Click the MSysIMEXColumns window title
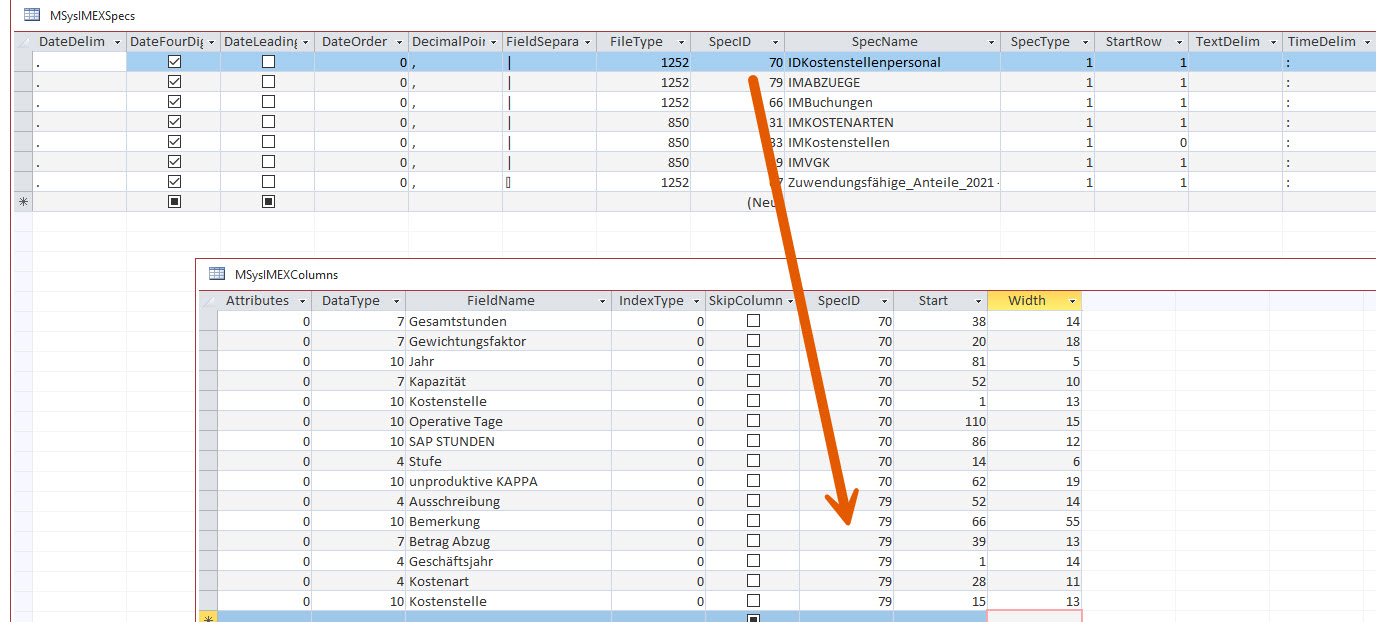 (286, 274)
